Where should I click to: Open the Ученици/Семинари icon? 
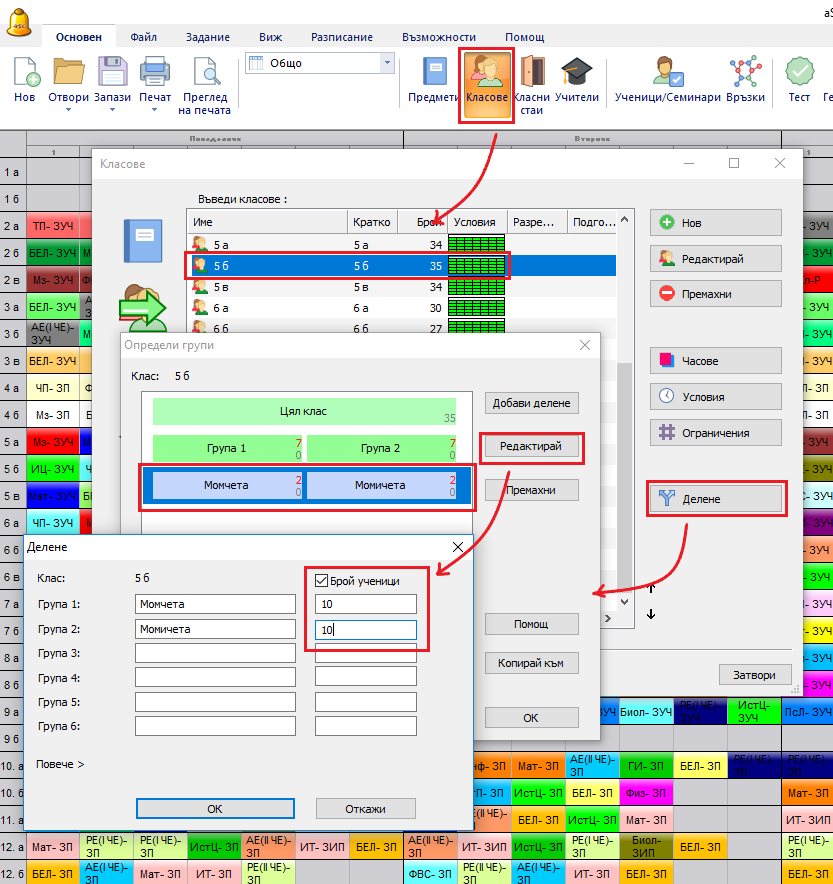pyautogui.click(x=667, y=73)
